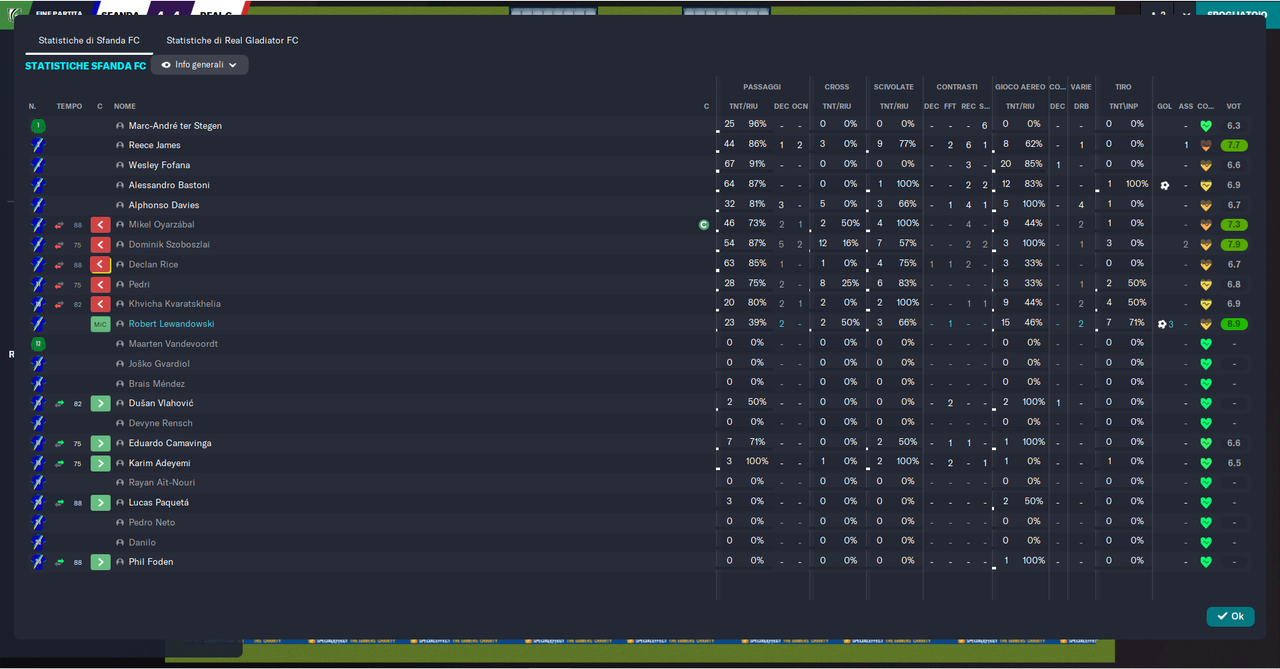Click the Pedro Neto substitute name

152,522
